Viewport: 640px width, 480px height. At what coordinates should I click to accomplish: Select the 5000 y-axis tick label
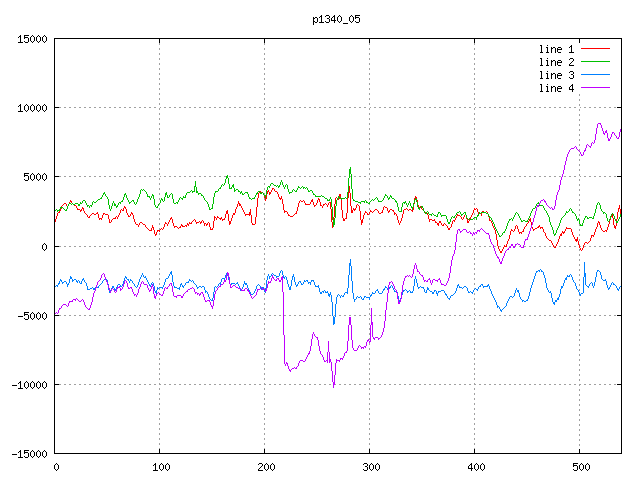pos(33,177)
